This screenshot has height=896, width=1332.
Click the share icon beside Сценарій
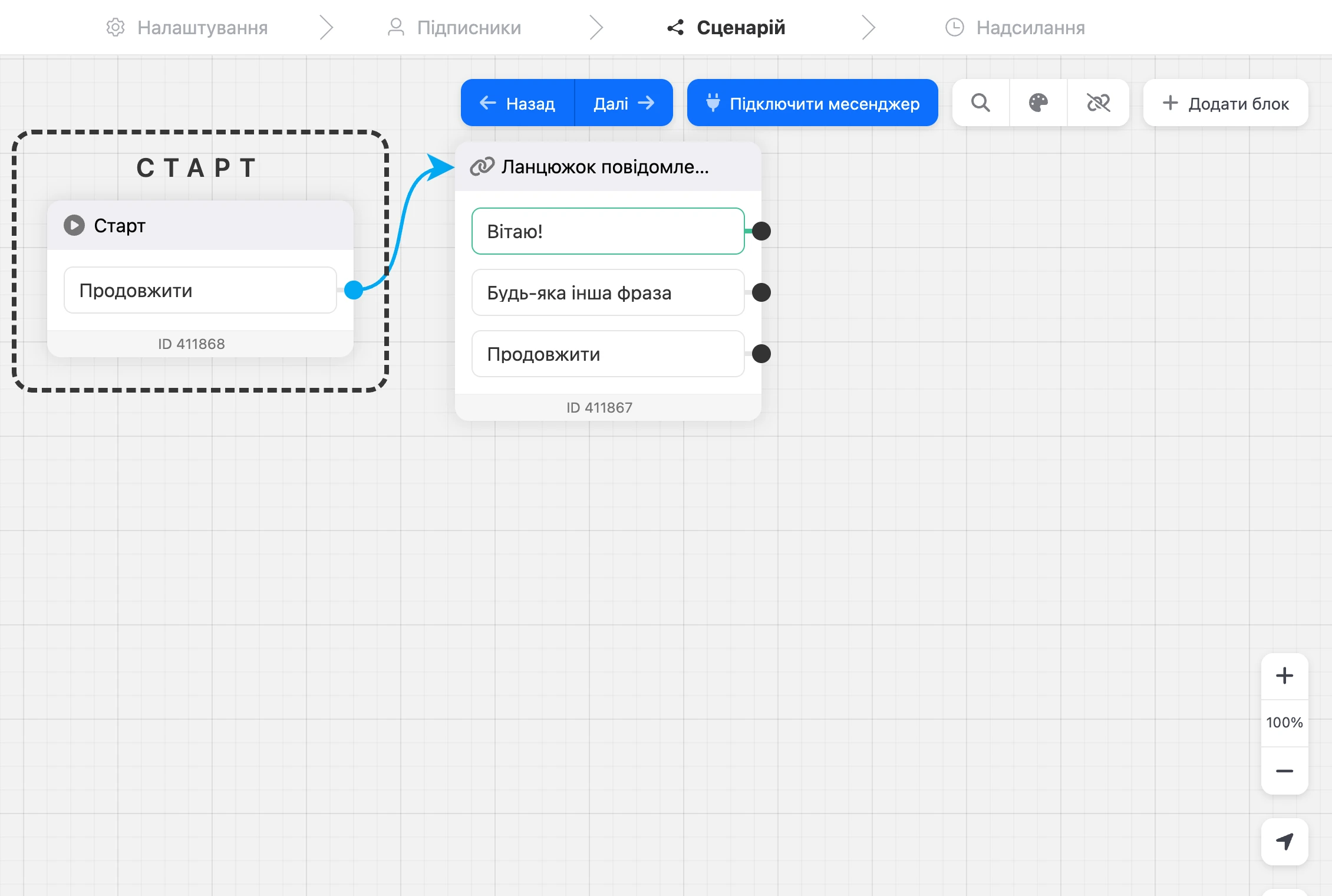click(x=675, y=27)
